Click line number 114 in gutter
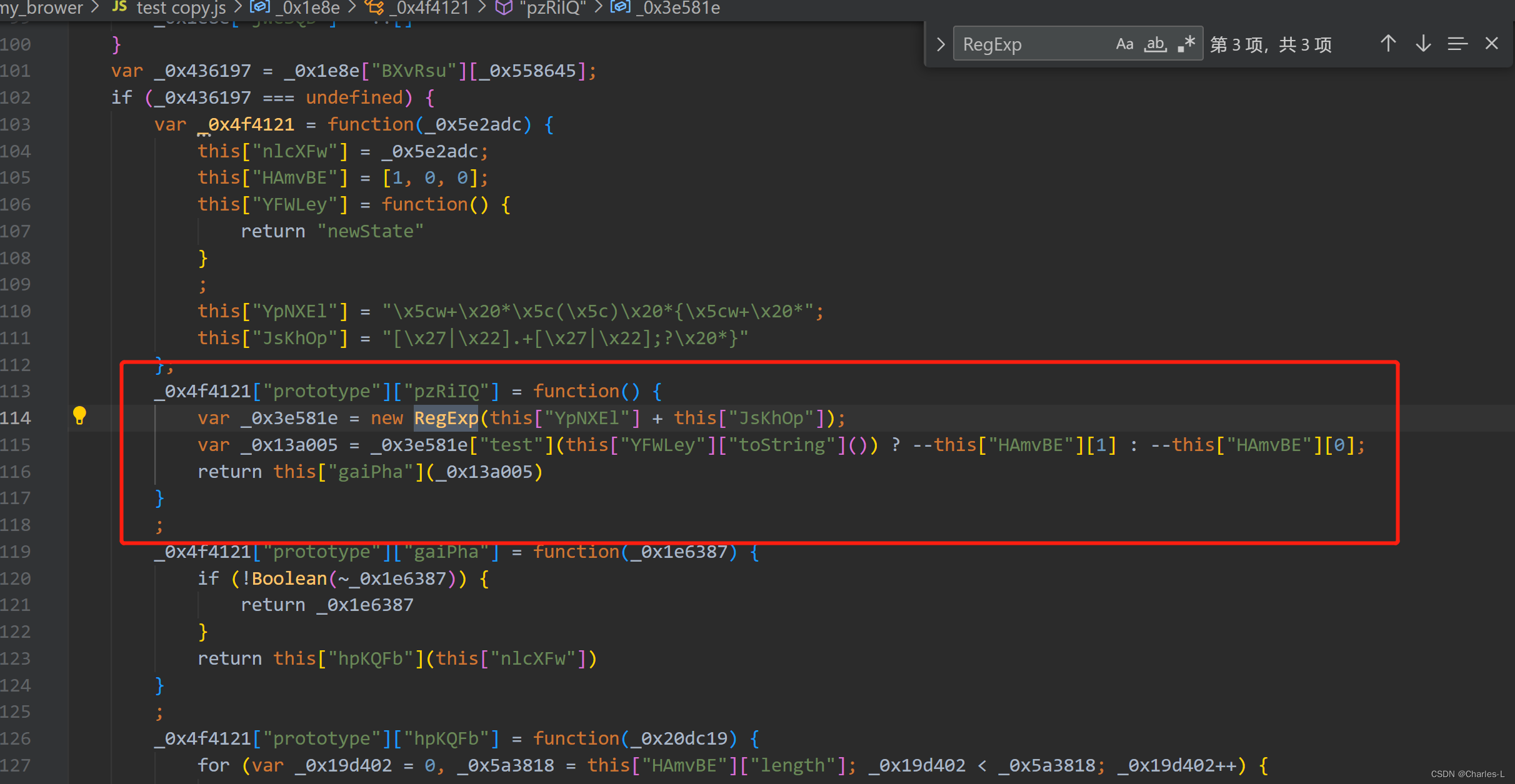1515x784 pixels. click(x=16, y=418)
